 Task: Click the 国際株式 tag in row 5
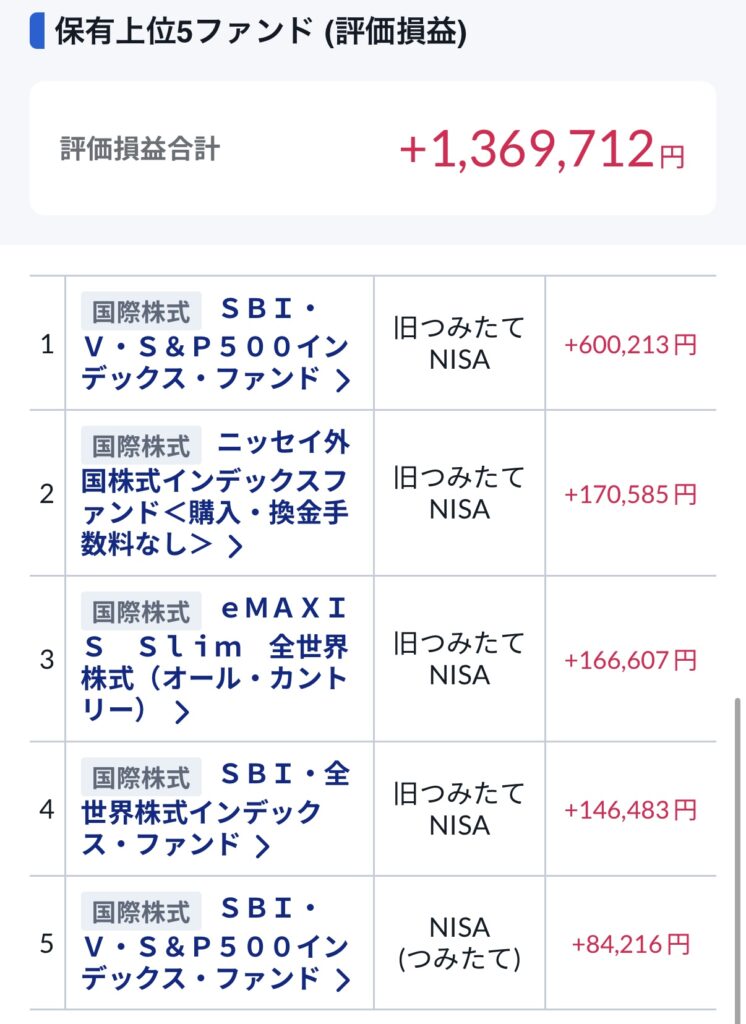141,910
